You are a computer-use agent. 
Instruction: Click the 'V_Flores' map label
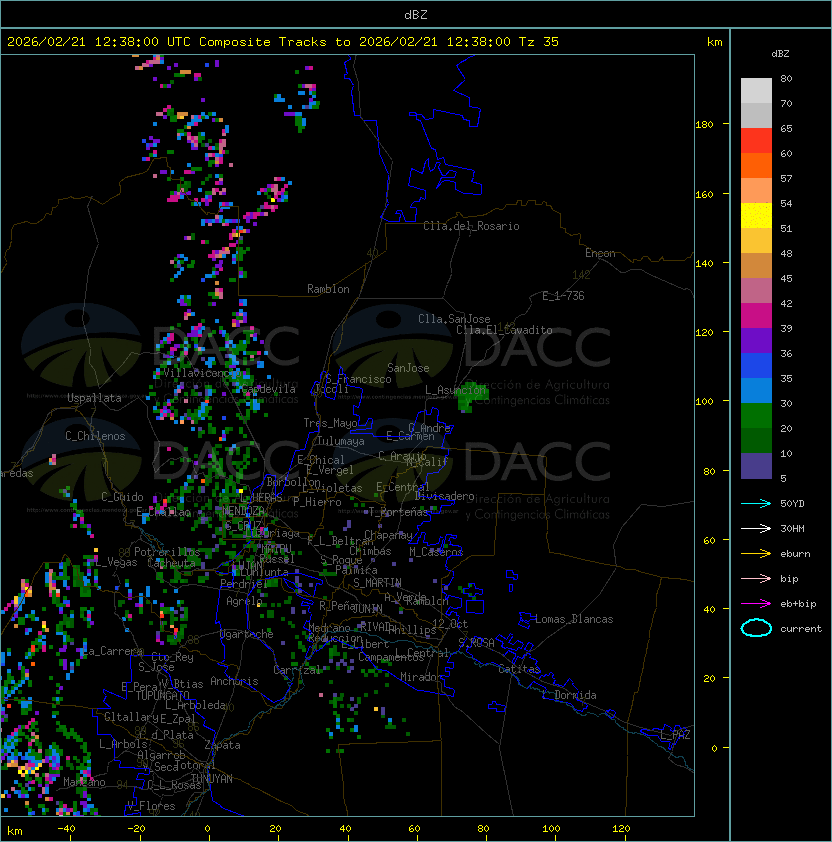coord(151,806)
